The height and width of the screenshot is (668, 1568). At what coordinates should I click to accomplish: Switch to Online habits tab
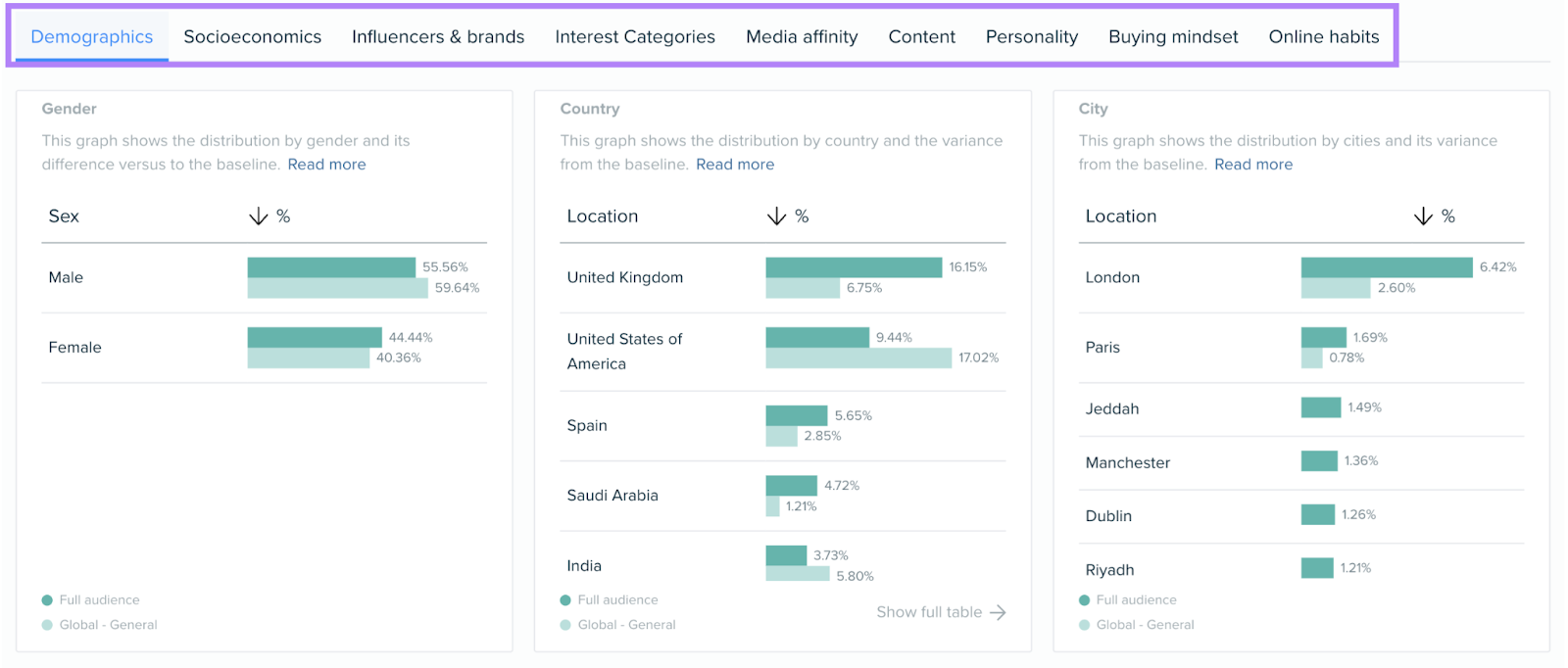coord(1323,37)
